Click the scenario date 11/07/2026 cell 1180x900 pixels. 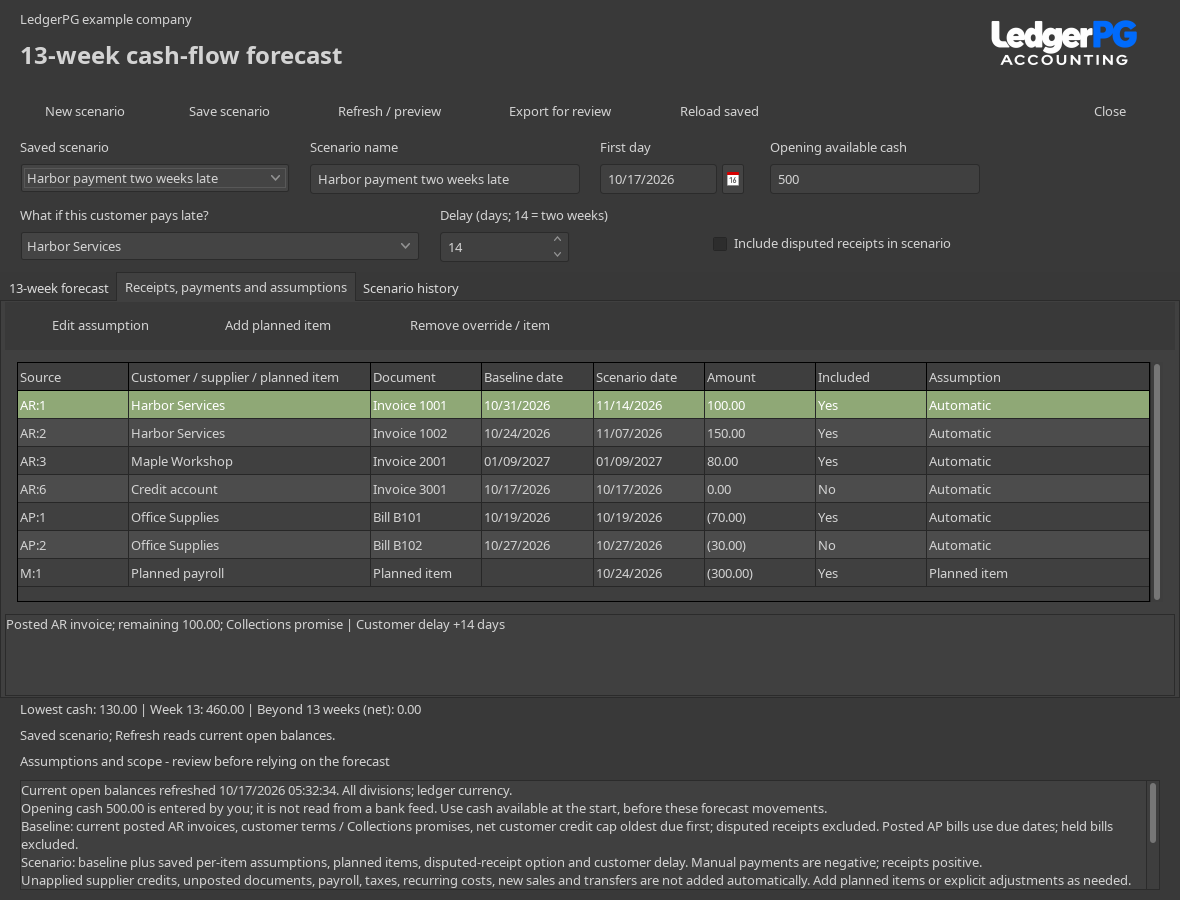pos(649,433)
